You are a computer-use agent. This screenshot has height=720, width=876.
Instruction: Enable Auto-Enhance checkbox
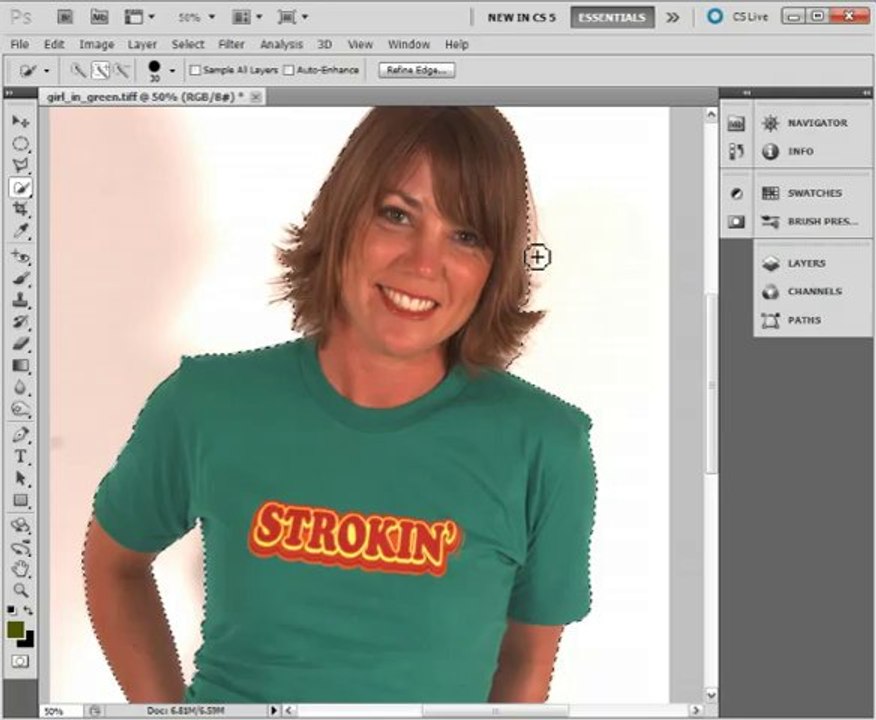288,70
